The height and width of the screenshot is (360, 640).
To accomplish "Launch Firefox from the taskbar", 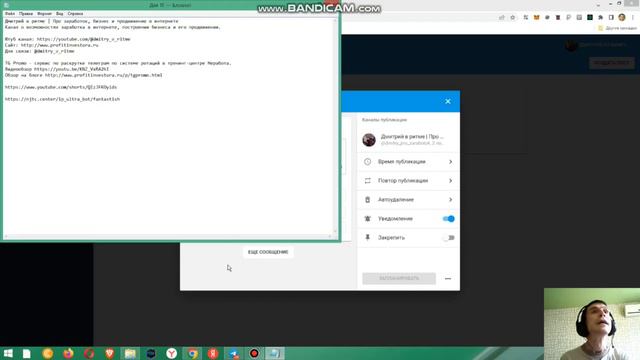I will (68, 353).
